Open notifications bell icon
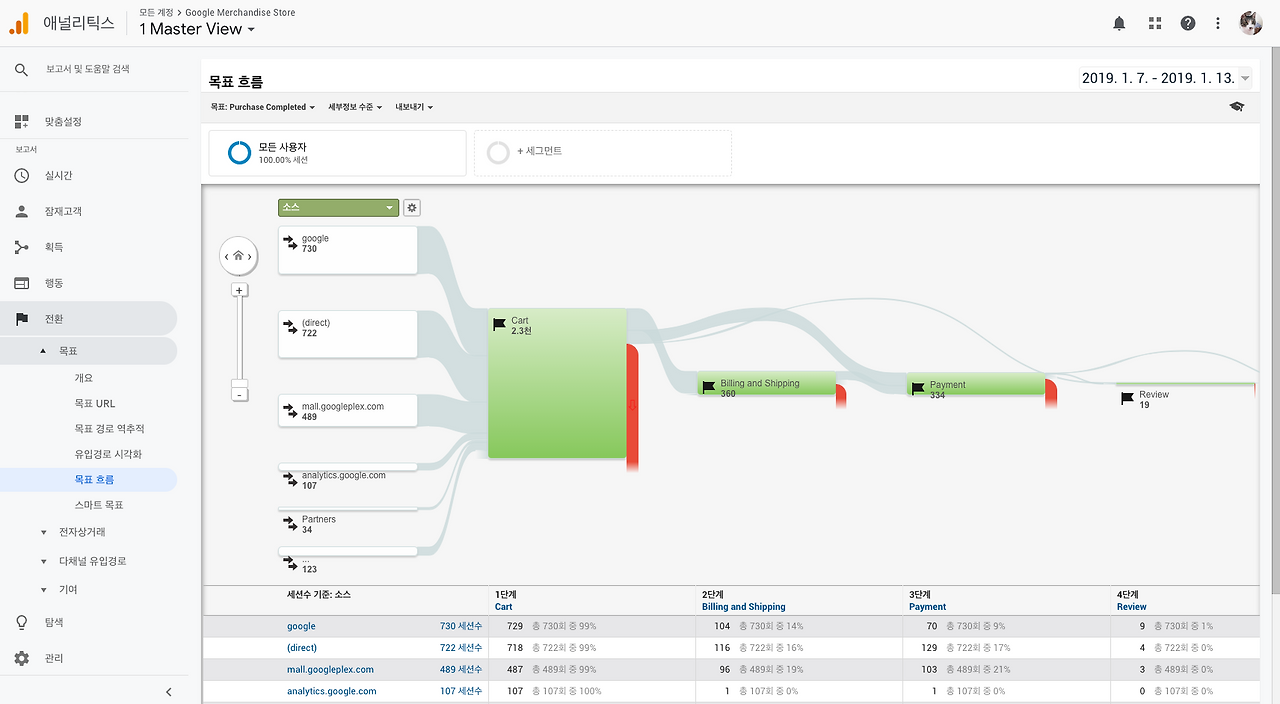 [x=1119, y=23]
